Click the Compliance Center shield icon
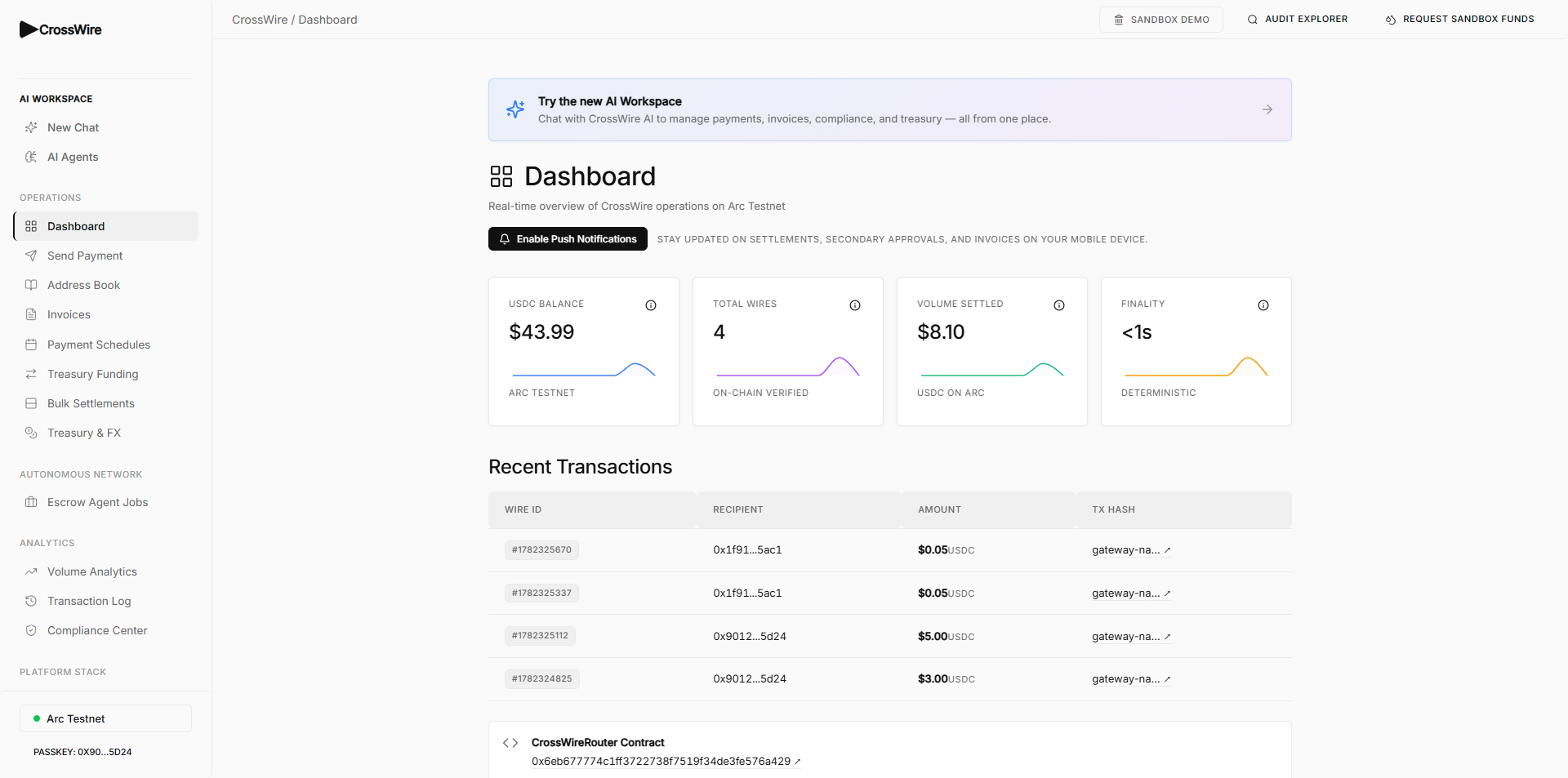1568x778 pixels. [31, 630]
